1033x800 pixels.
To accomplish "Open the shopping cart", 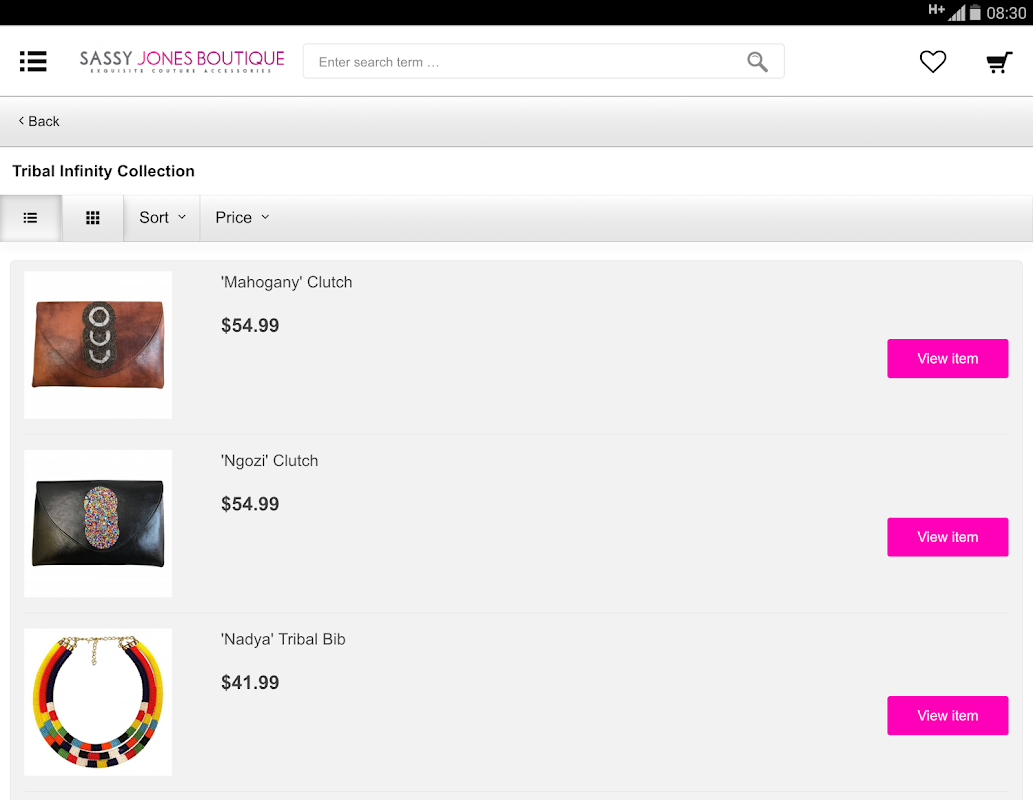I will (x=999, y=62).
